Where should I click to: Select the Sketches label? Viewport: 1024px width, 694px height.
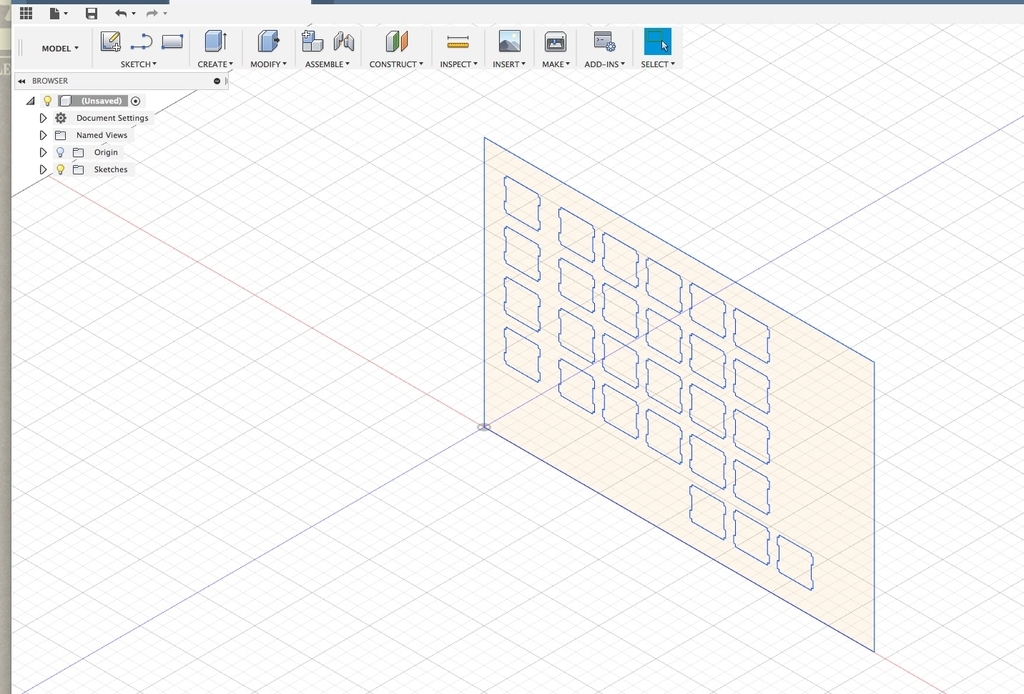[x=110, y=169]
